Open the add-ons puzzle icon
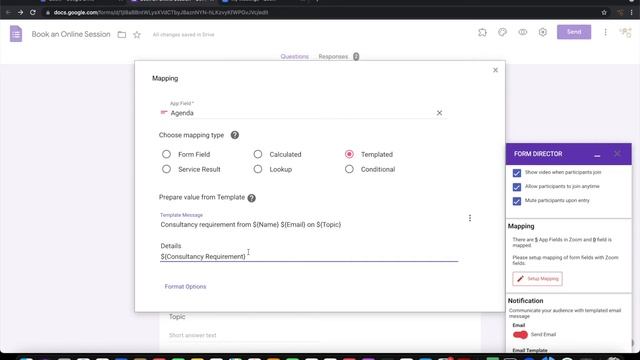640x360 pixels. pyautogui.click(x=482, y=32)
